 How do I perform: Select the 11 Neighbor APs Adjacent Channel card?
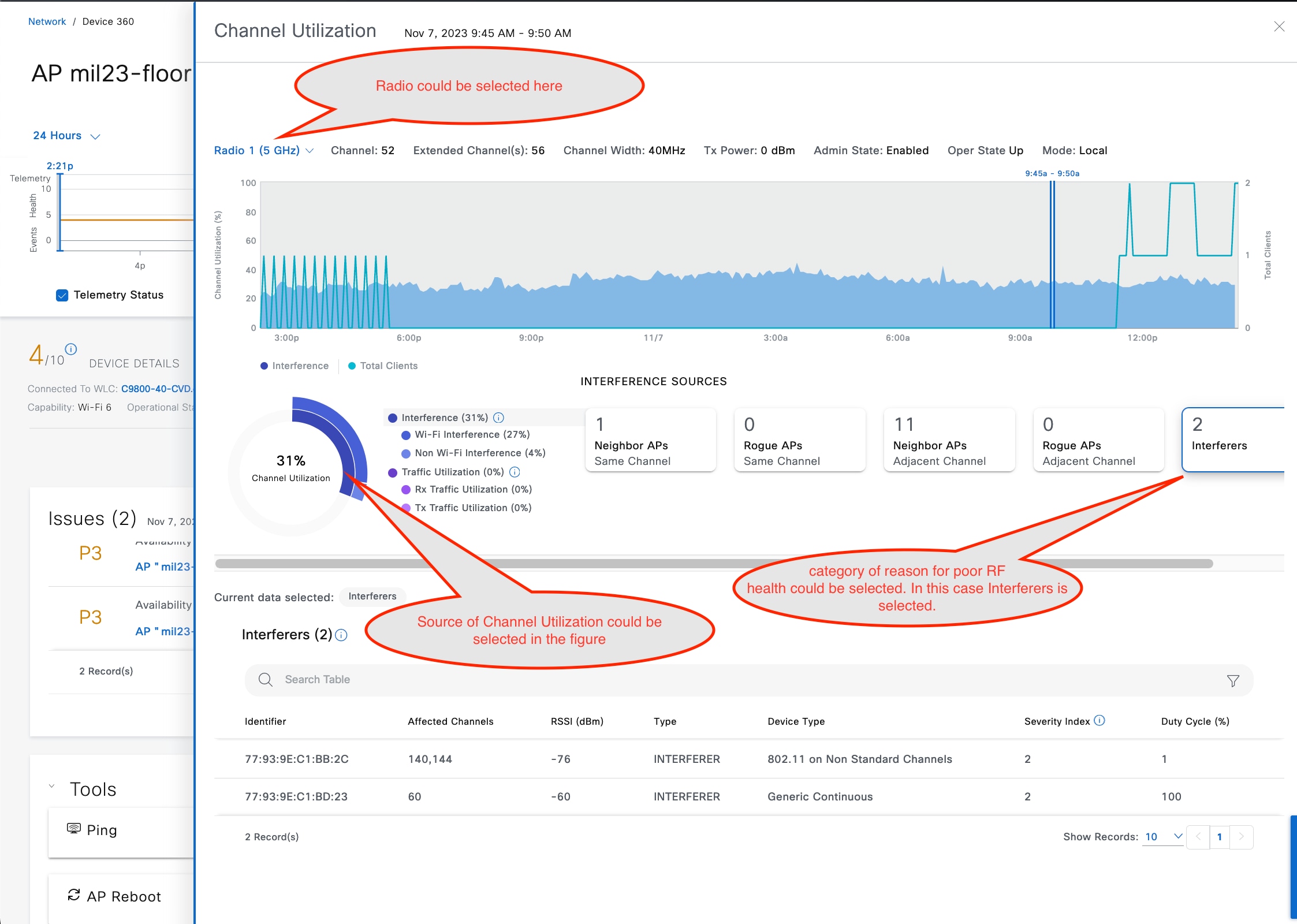pos(949,441)
